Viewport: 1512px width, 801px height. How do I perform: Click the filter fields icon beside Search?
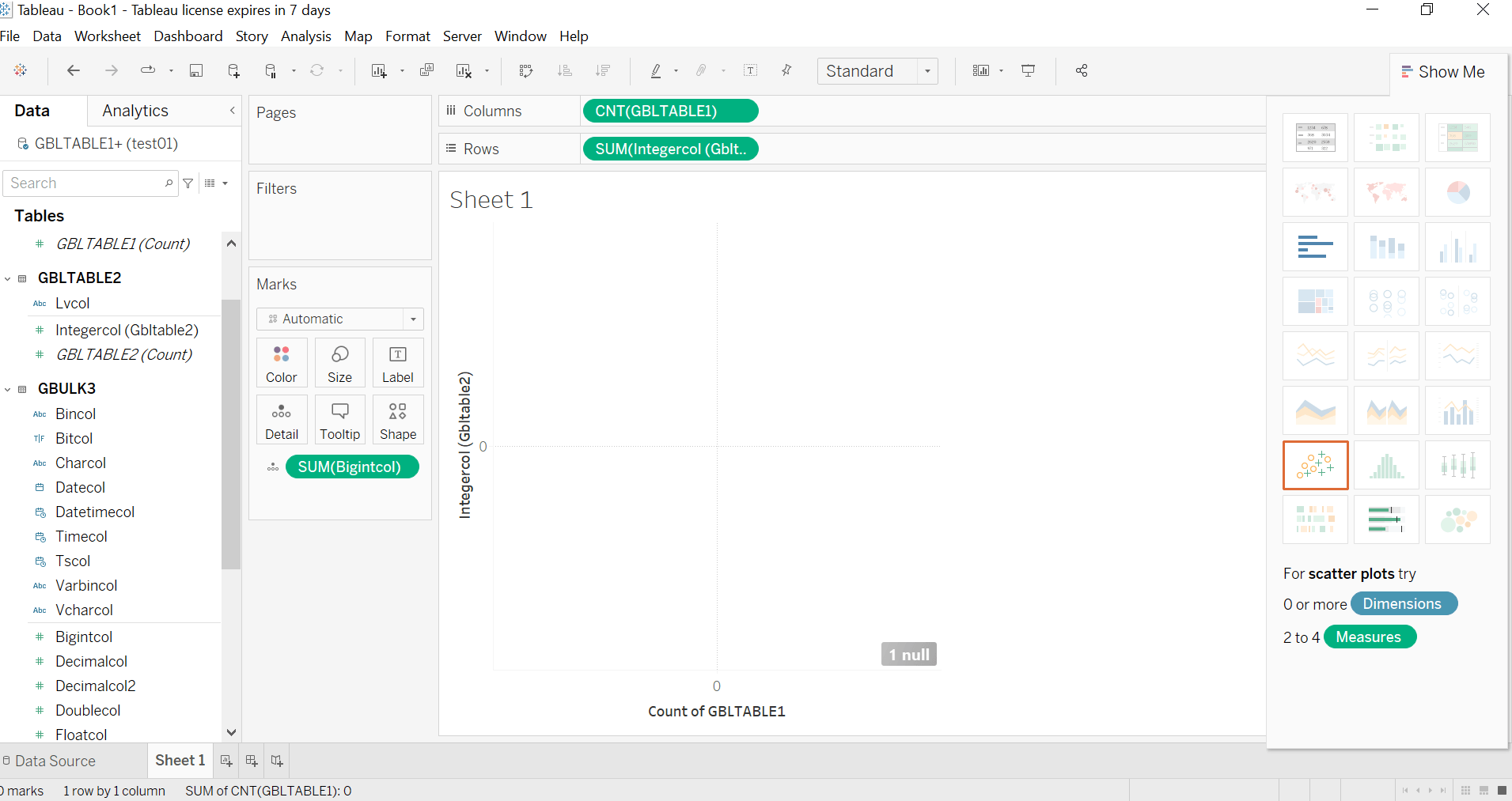188,183
